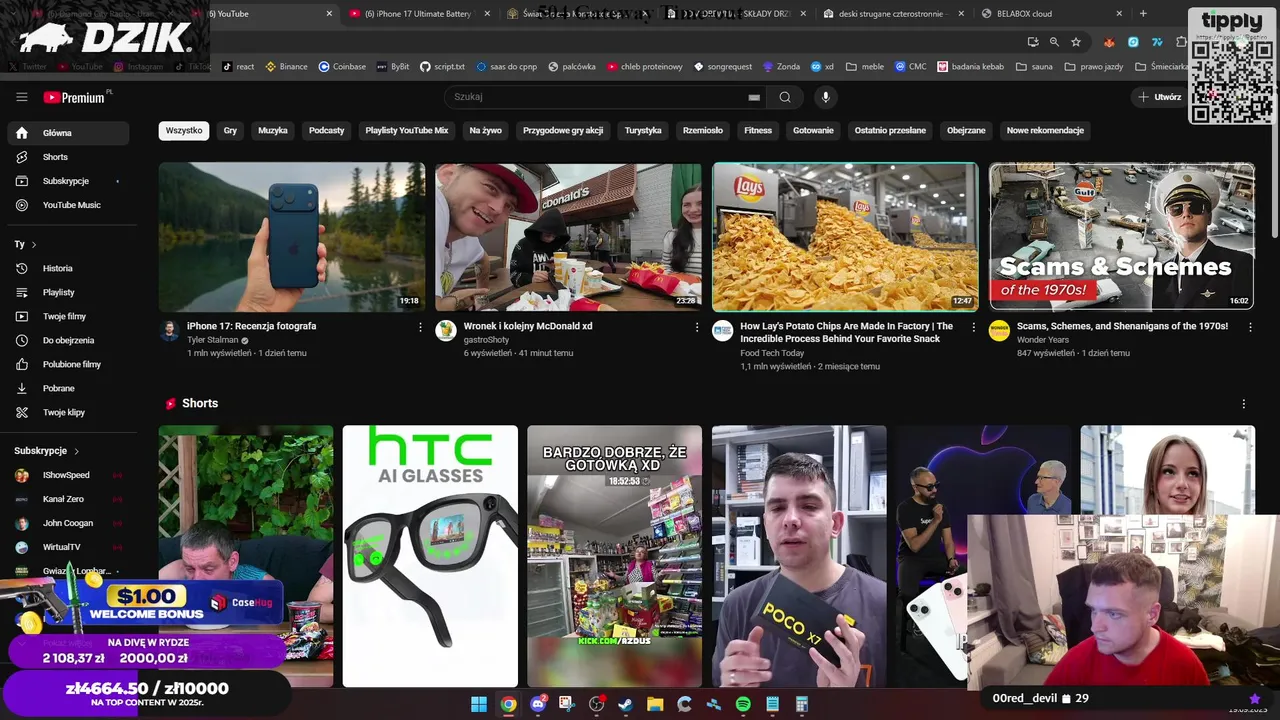The height and width of the screenshot is (720, 1280).
Task: Open Discord from the taskbar
Action: (x=538, y=704)
